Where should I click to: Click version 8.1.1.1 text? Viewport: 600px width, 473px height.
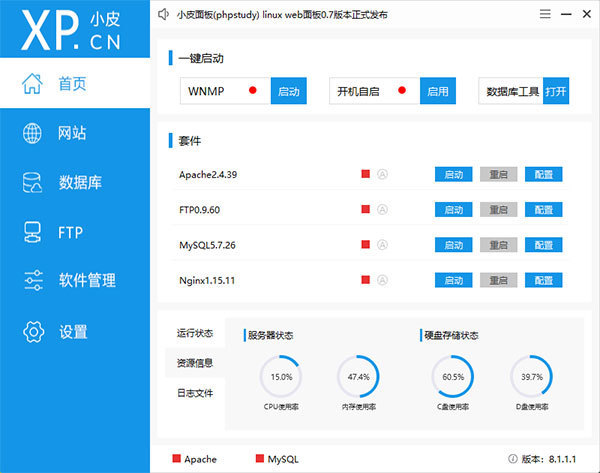click(x=549, y=459)
